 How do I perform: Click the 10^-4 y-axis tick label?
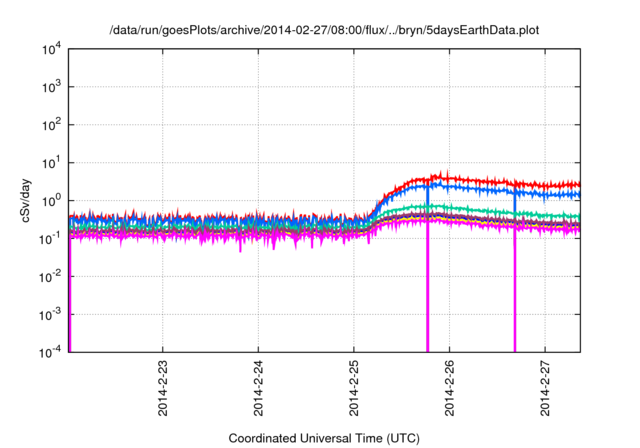tap(50, 352)
